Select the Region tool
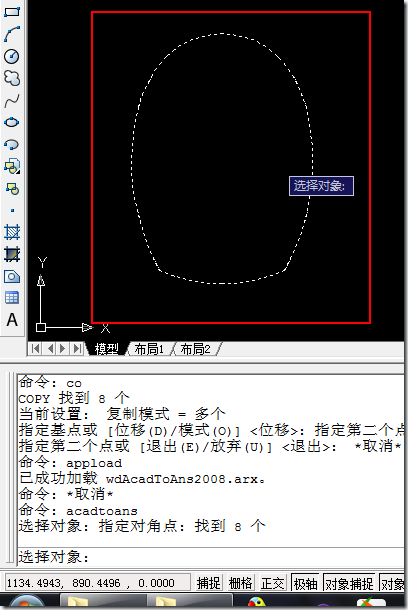This screenshot has height=610, width=408. pyautogui.click(x=12, y=277)
